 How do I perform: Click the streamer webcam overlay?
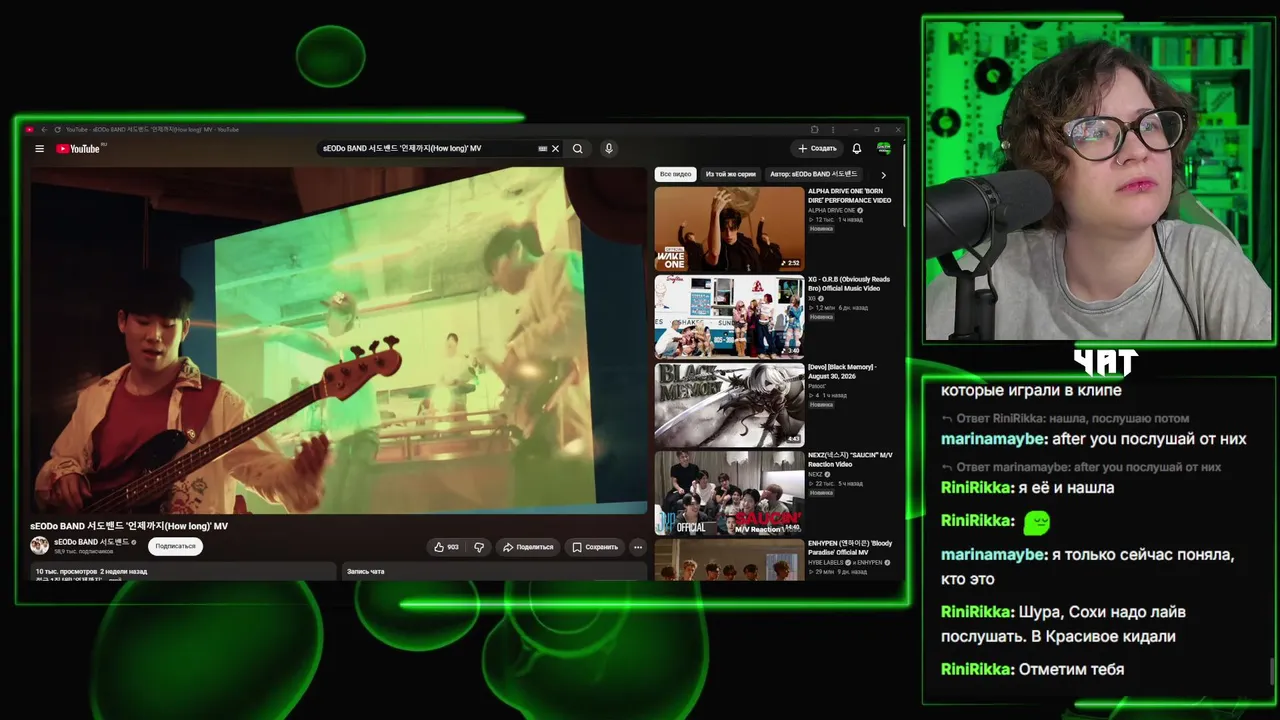pyautogui.click(x=1098, y=181)
